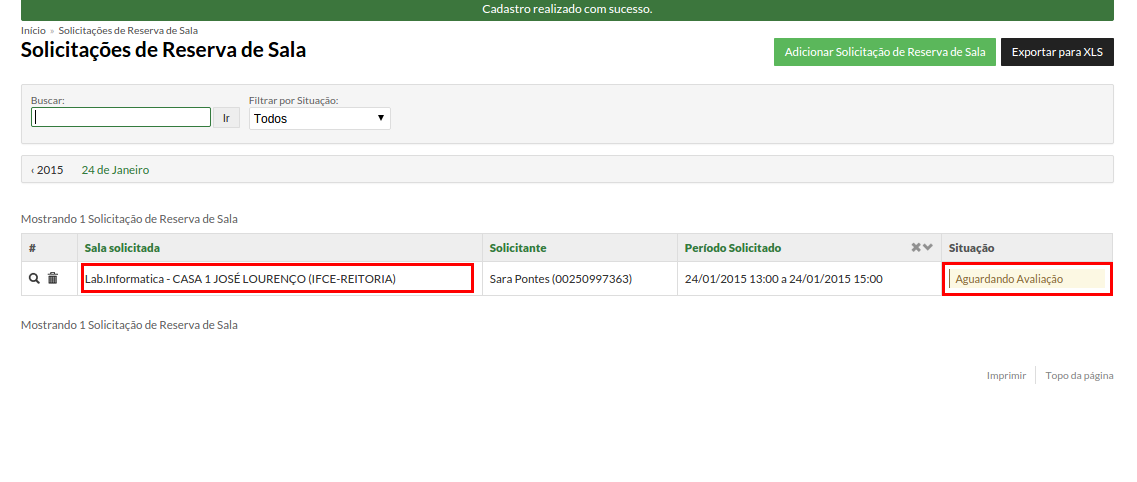Click the Imprimir link

pos(1006,375)
